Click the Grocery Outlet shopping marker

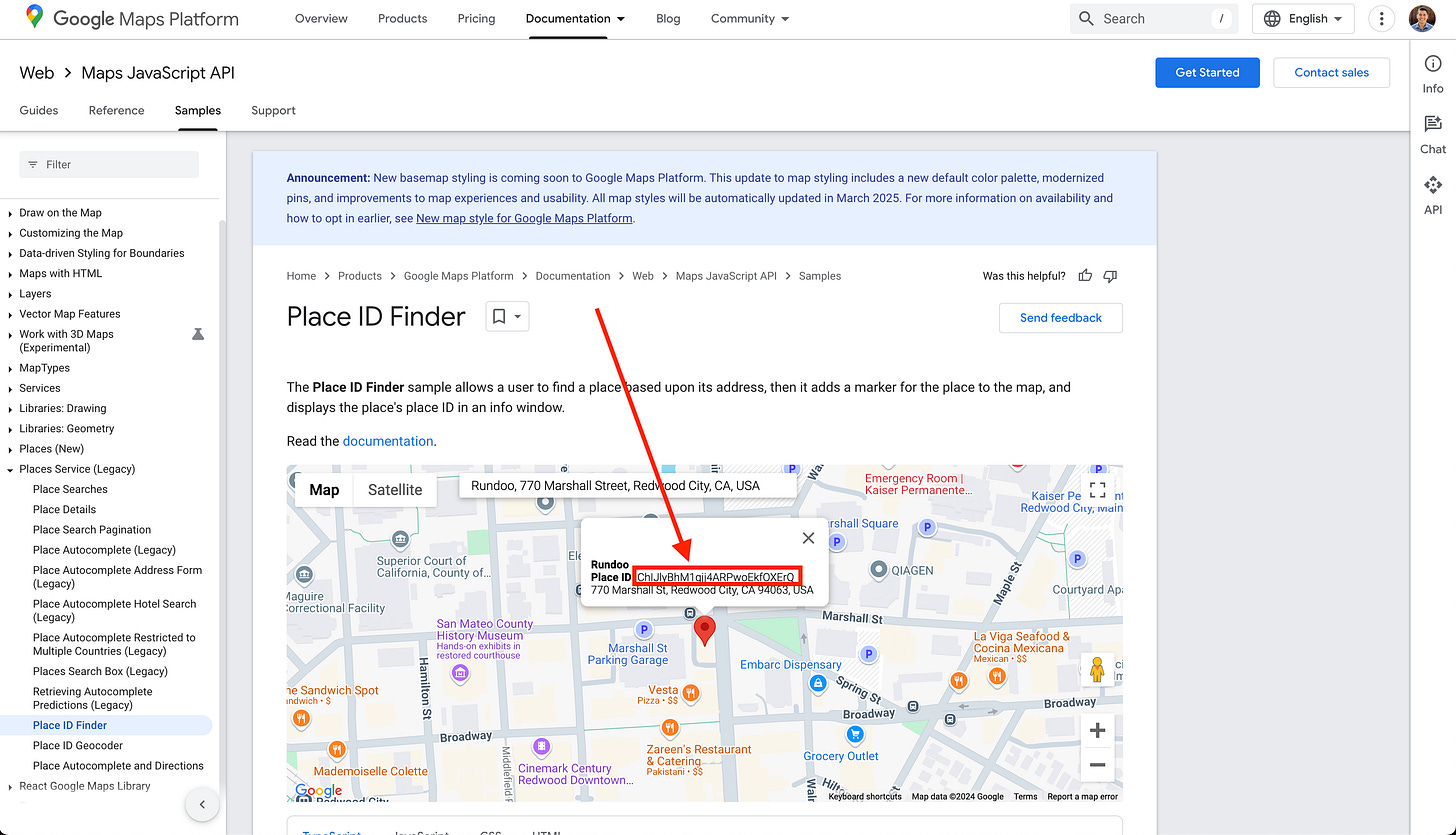(x=854, y=735)
